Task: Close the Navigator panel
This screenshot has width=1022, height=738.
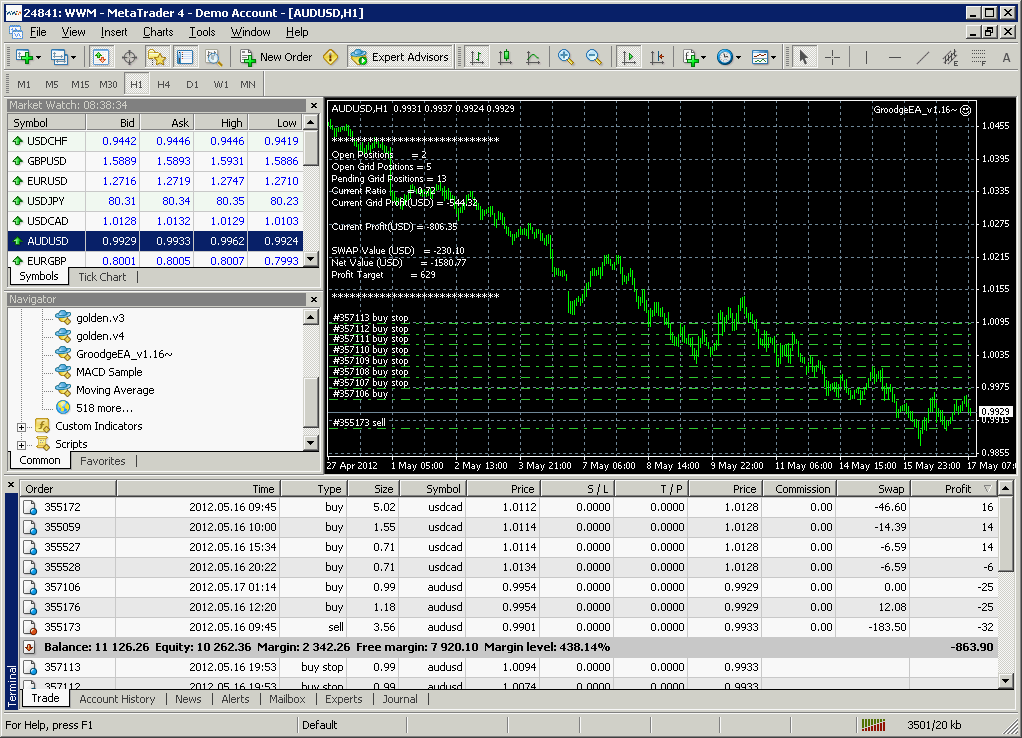Action: click(x=314, y=300)
